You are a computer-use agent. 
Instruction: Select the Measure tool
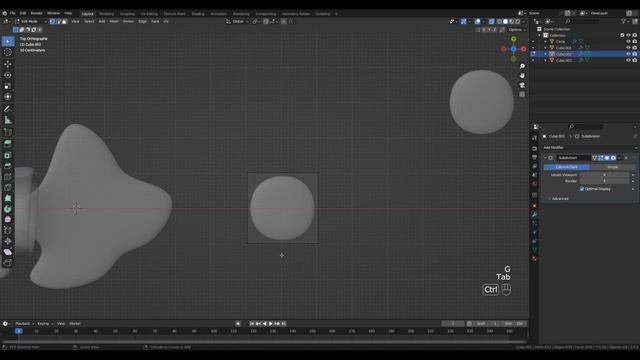(8, 120)
